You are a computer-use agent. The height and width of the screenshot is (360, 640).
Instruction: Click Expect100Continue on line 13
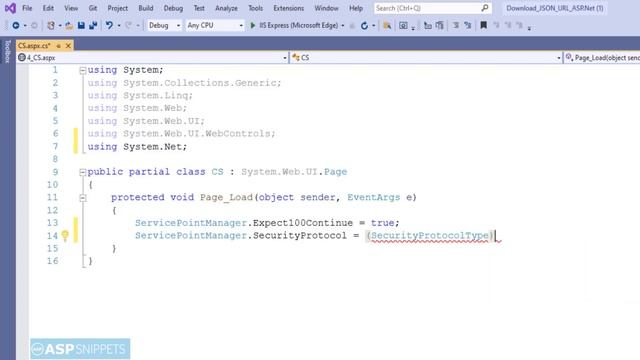303,223
